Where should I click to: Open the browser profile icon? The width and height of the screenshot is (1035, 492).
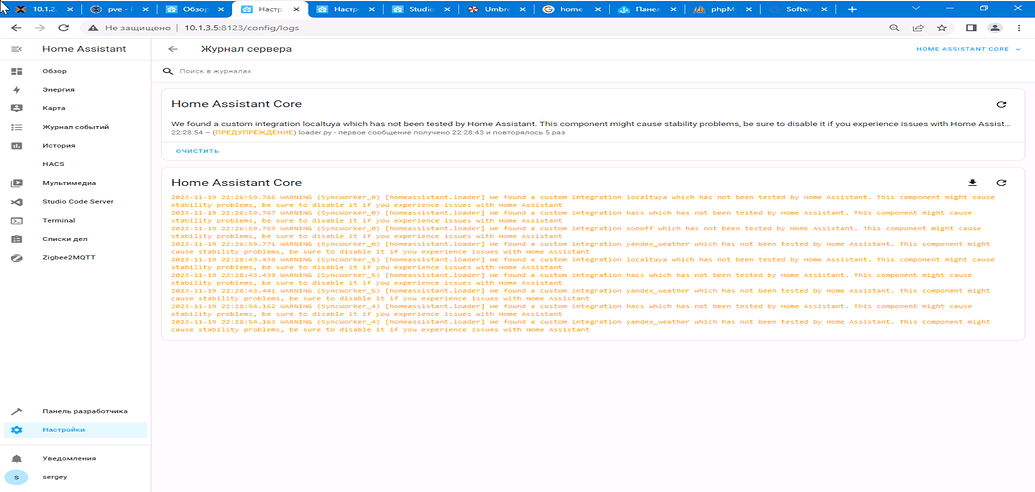click(994, 28)
